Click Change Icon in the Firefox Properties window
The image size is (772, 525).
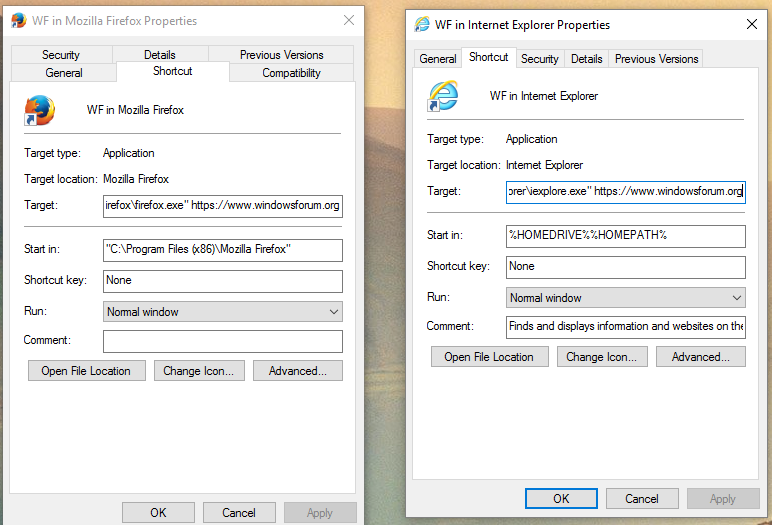click(x=199, y=371)
